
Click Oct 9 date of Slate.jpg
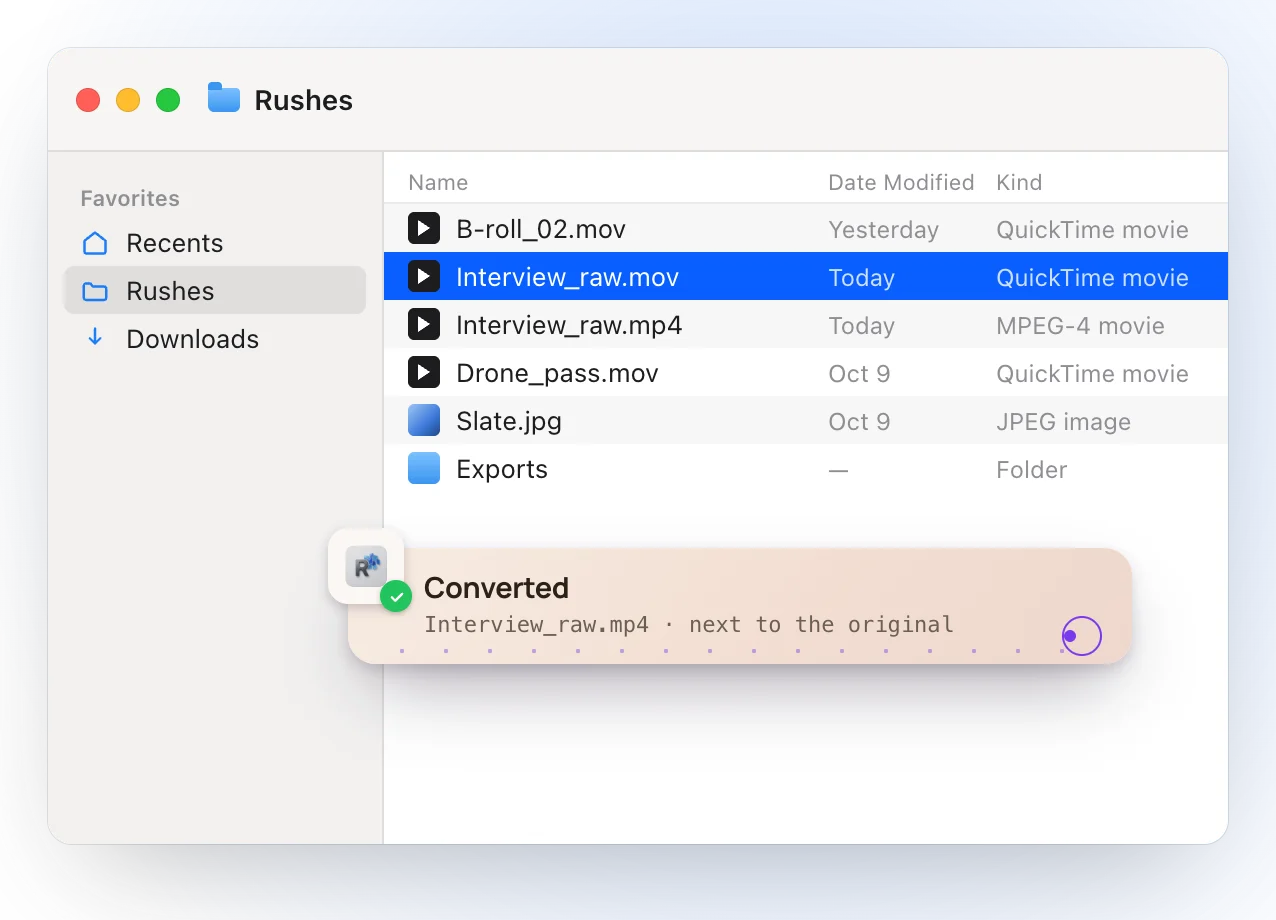[859, 421]
